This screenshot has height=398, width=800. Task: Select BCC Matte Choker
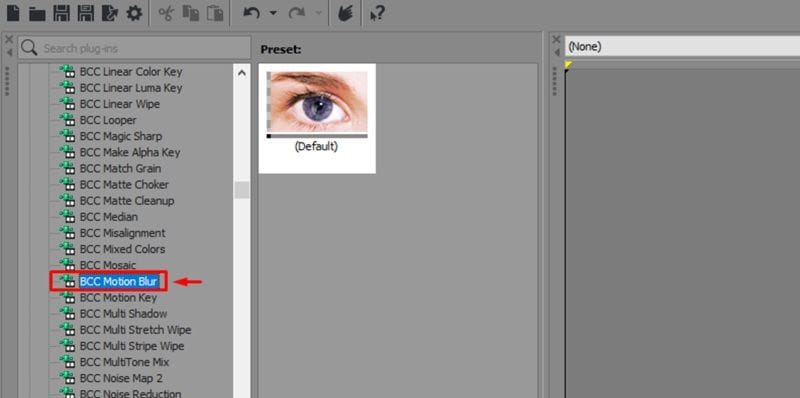coord(124,185)
